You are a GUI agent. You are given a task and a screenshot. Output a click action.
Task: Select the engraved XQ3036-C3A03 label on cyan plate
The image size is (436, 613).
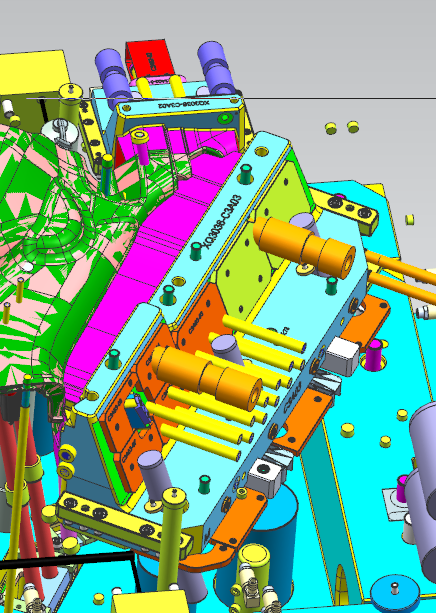(224, 221)
